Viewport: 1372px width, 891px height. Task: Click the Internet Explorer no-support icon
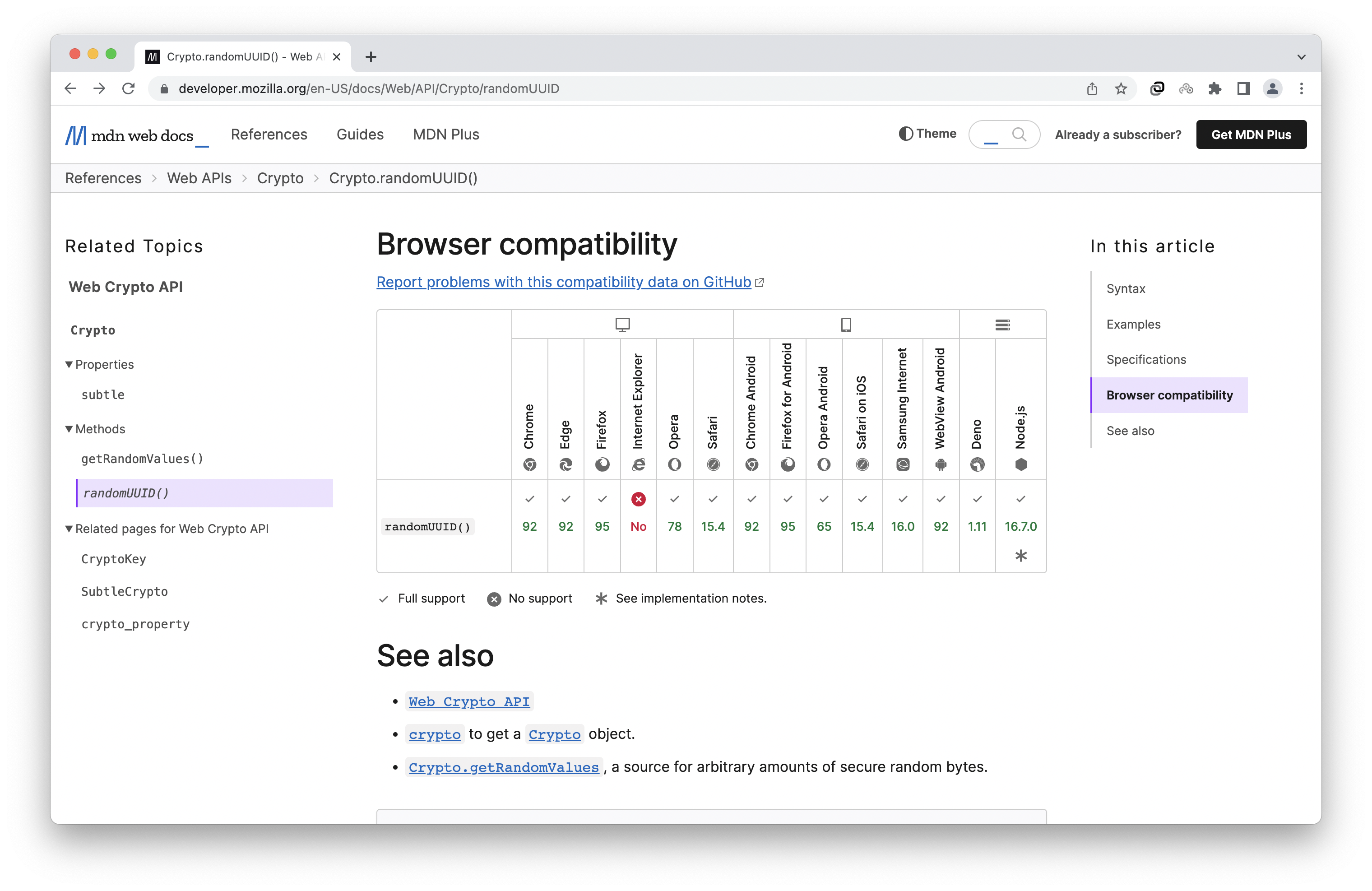click(638, 499)
